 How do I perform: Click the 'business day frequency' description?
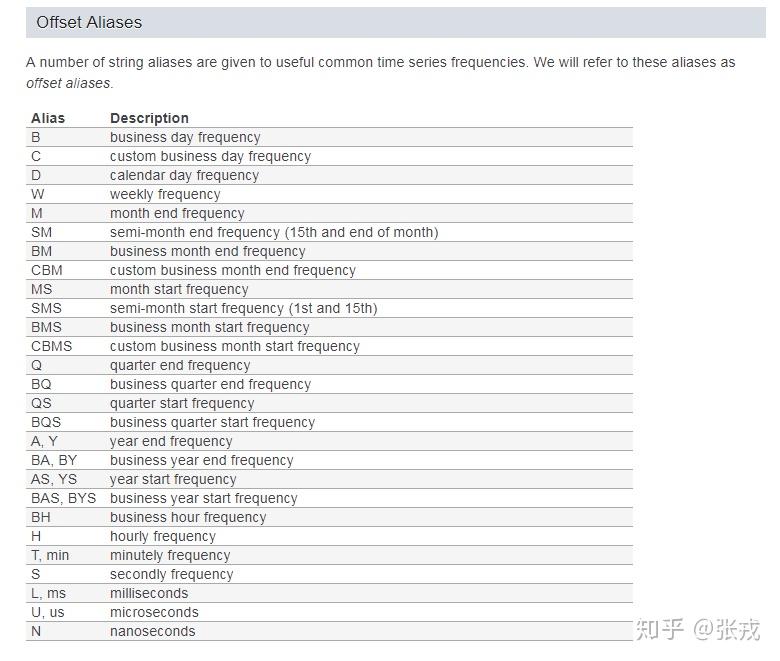185,137
